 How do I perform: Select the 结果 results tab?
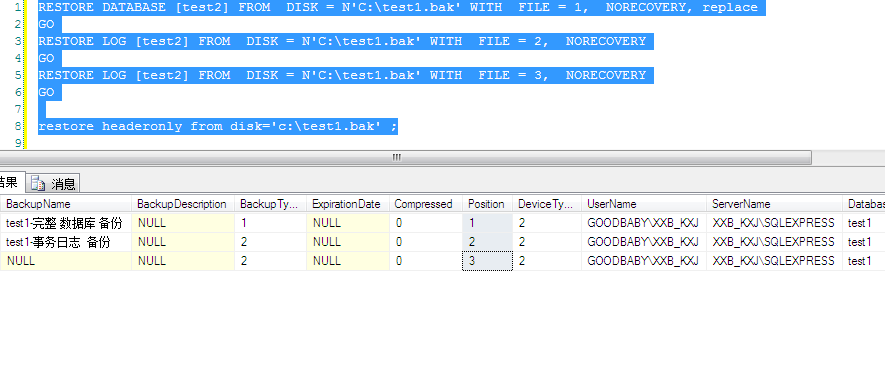pyautogui.click(x=9, y=182)
